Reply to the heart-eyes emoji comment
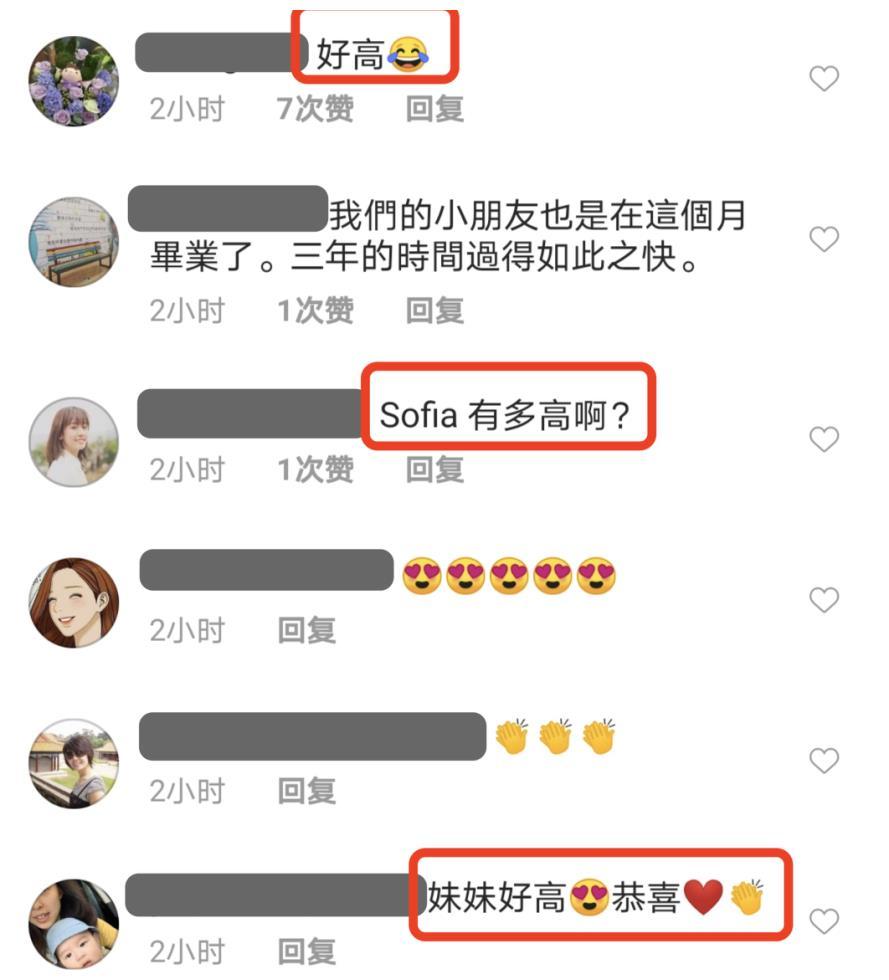889x980 pixels. click(306, 631)
